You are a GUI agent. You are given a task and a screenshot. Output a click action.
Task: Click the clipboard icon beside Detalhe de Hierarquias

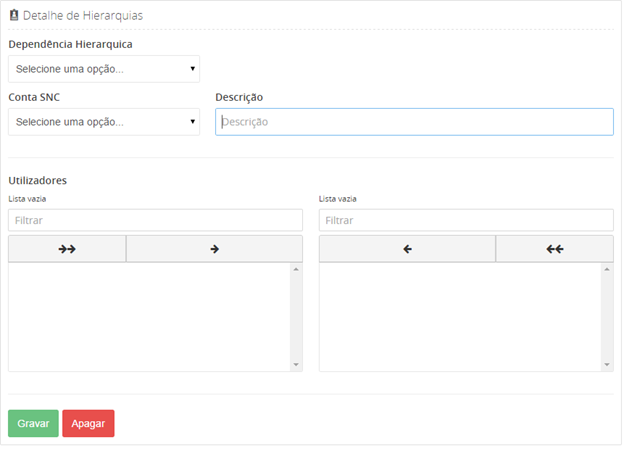(x=14, y=17)
